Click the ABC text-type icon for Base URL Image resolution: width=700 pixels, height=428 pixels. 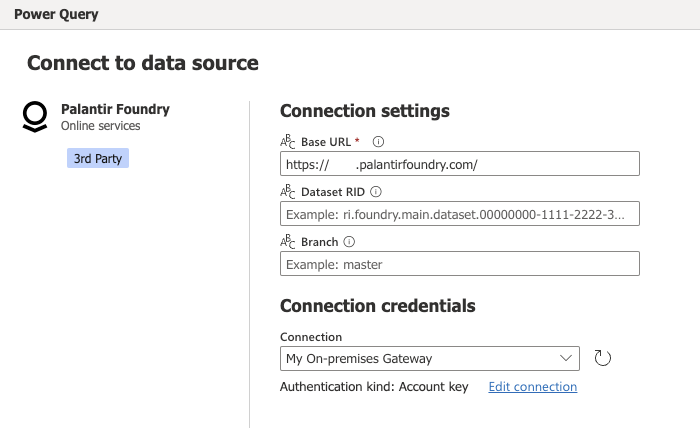tap(288, 142)
